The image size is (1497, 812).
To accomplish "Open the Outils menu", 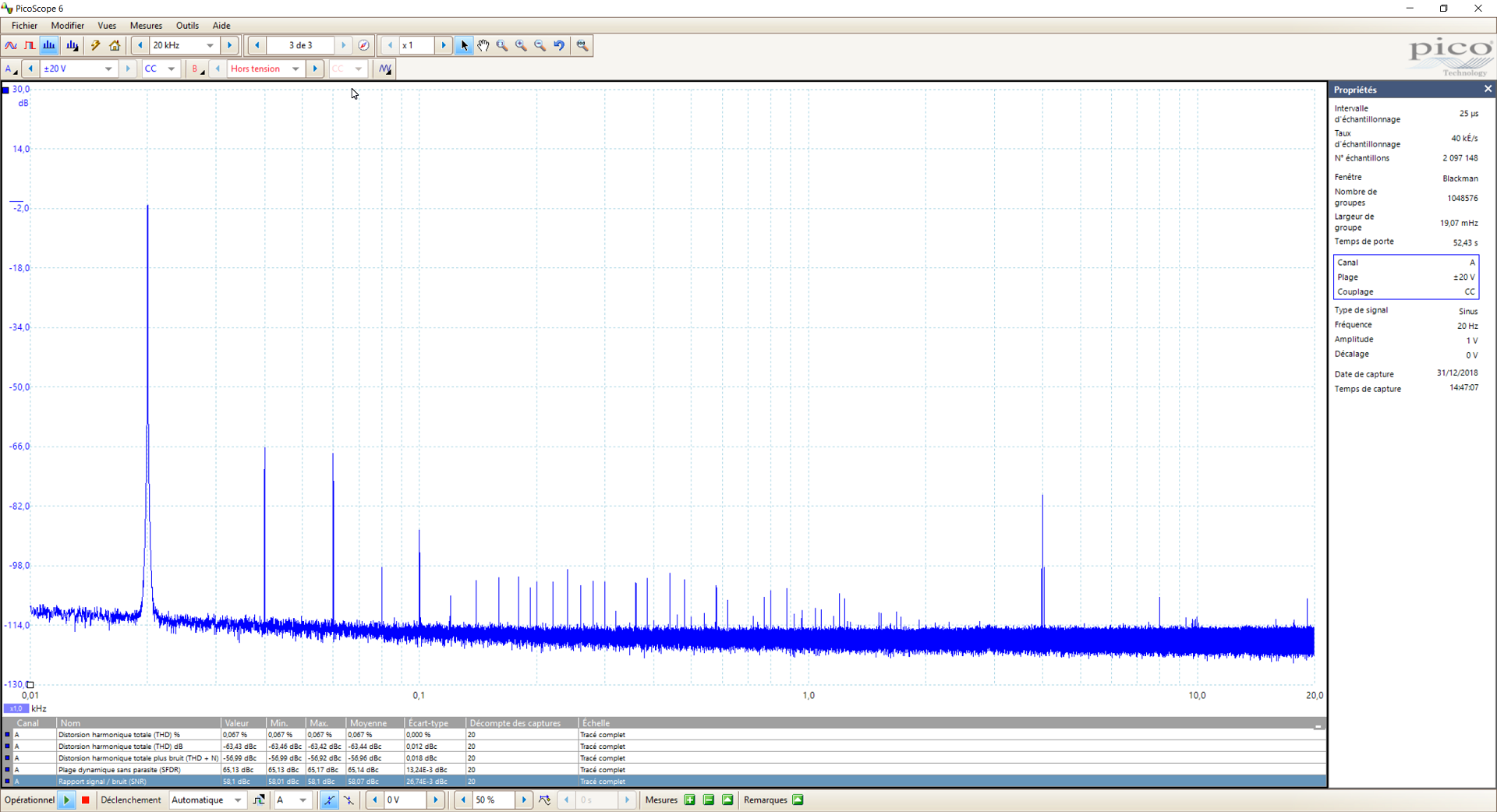I will [x=187, y=26].
